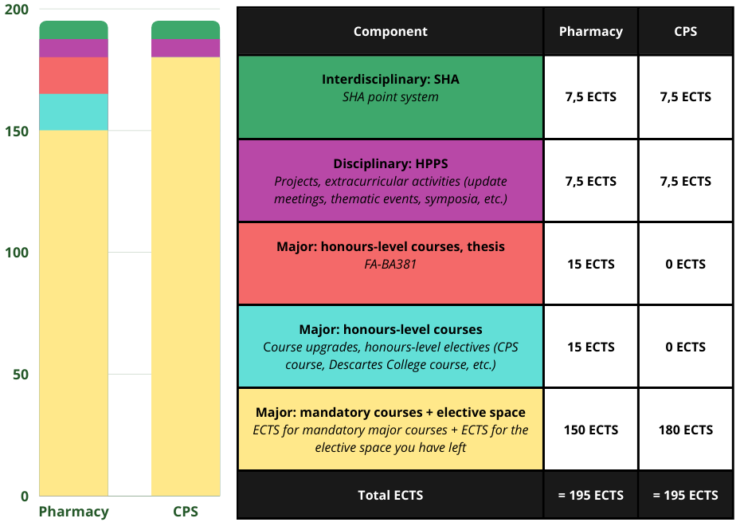This screenshot has width=740, height=526.
Task: Click the purple "Disciplinary: HPPS" row cell
Action: click(390, 181)
